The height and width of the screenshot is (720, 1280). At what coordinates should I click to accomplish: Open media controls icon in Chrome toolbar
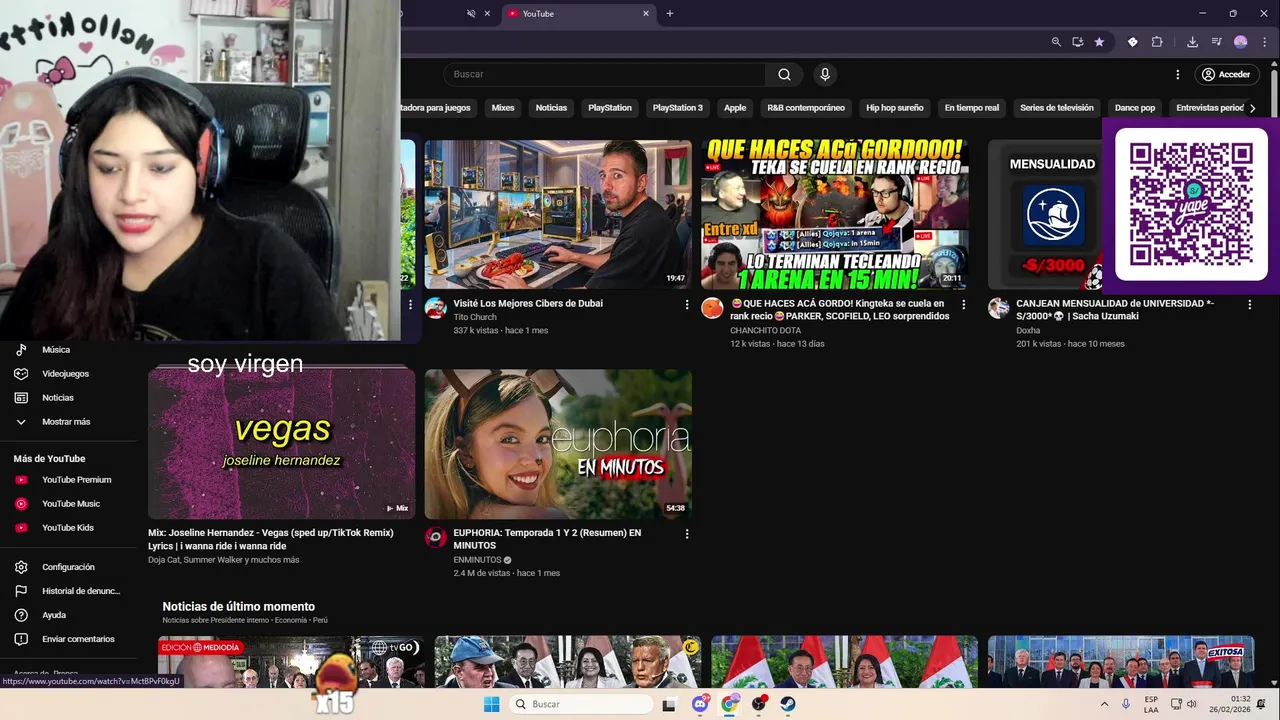(x=1217, y=42)
